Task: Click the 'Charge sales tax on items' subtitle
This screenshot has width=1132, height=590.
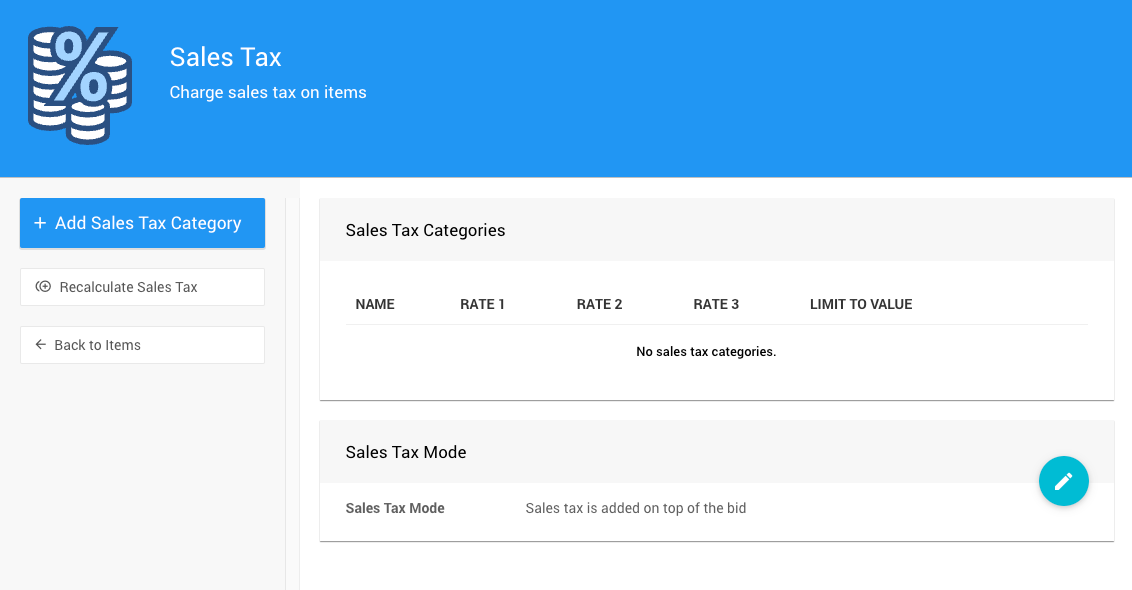Action: point(268,92)
